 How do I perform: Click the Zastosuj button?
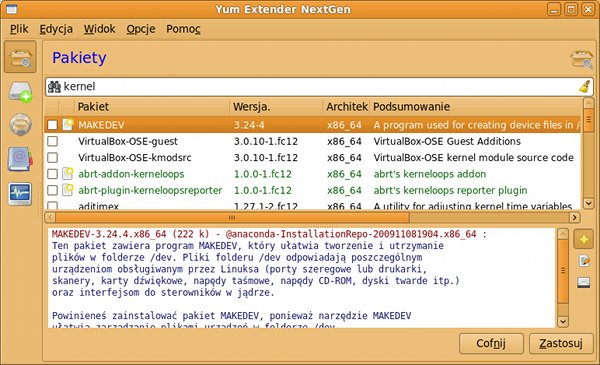pos(561,343)
